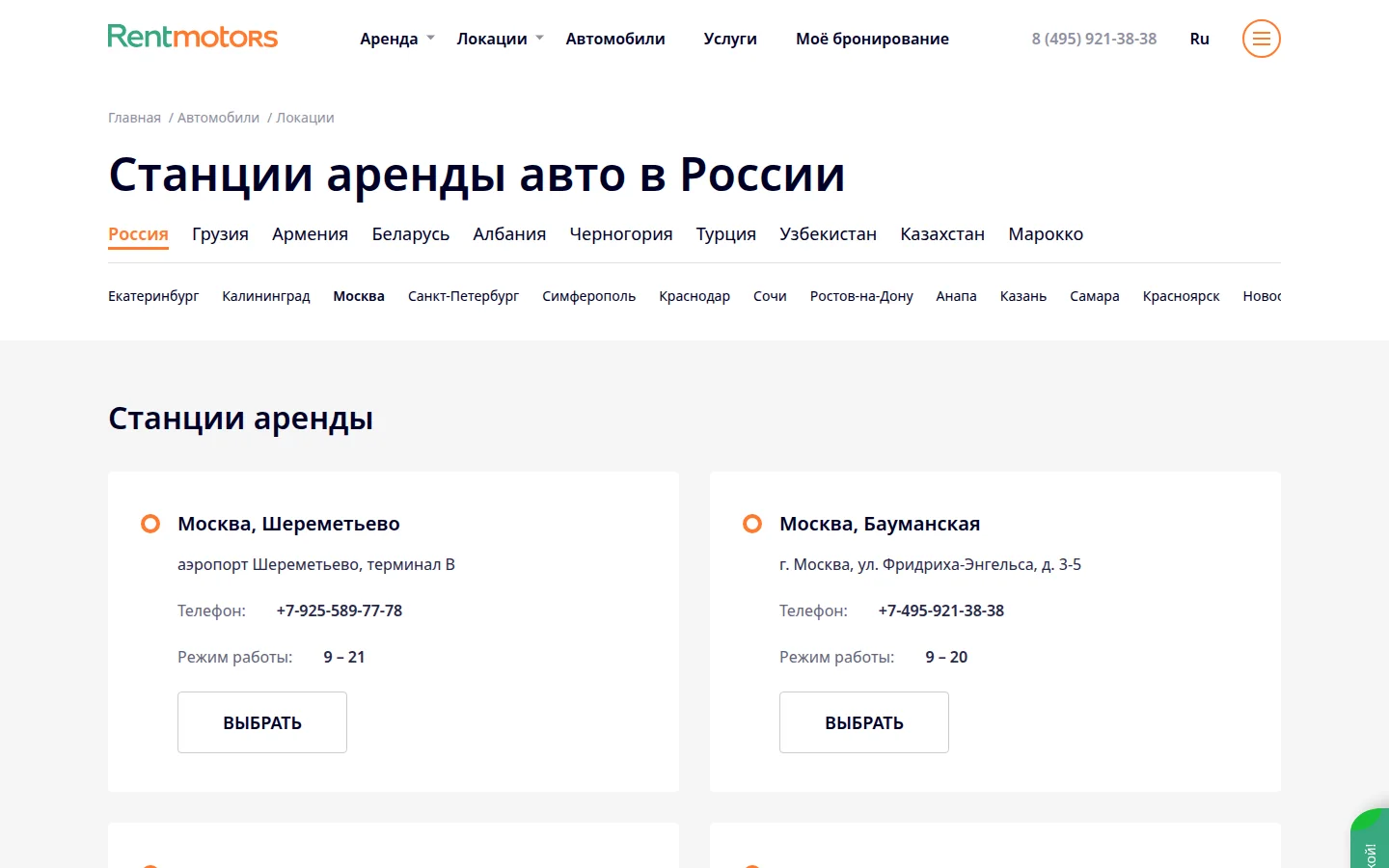Go to Главная breadcrumb
The image size is (1389, 868).
pyautogui.click(x=134, y=118)
